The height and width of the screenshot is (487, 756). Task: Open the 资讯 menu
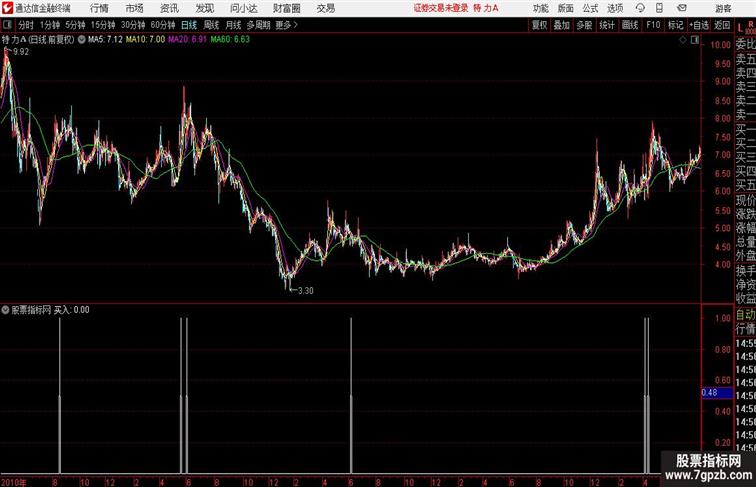169,8
